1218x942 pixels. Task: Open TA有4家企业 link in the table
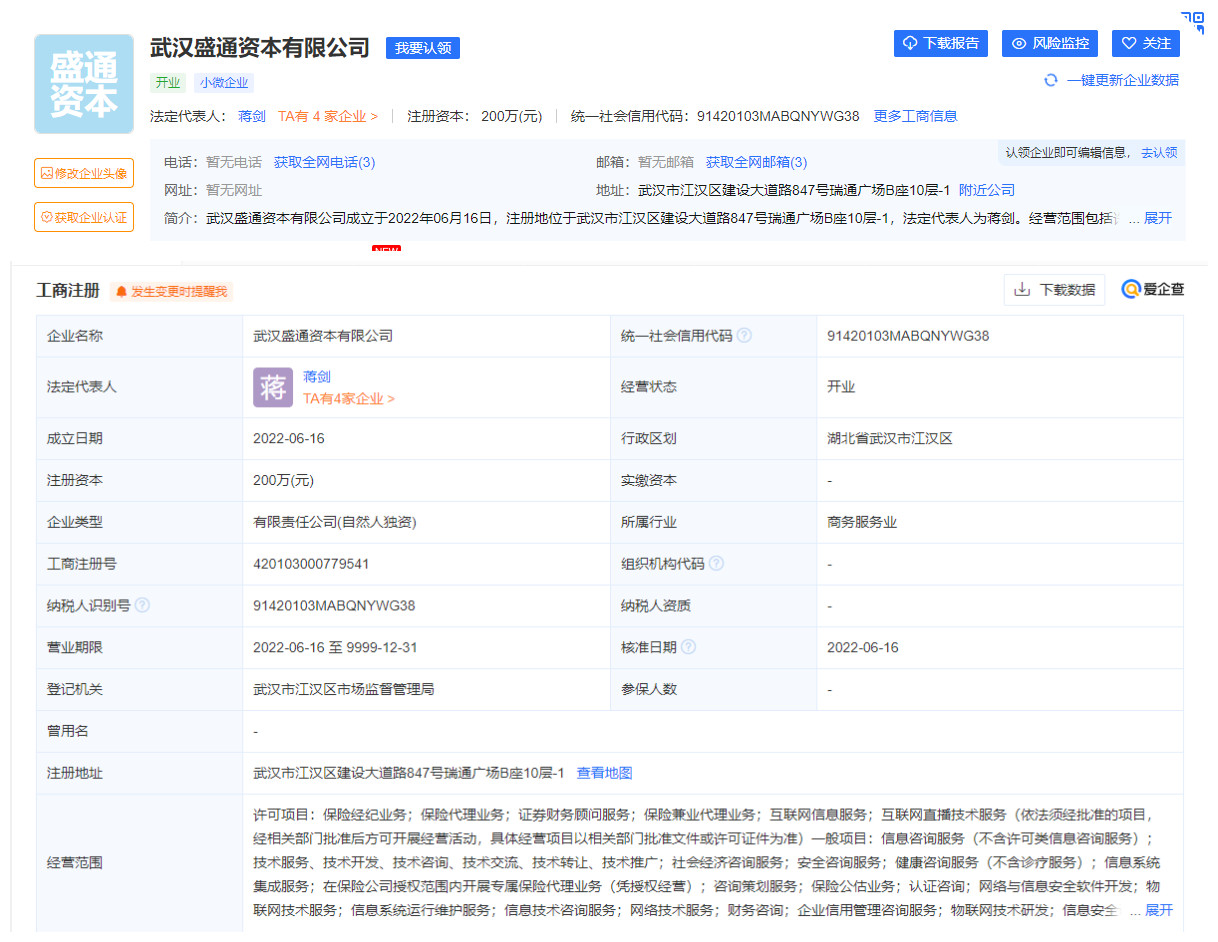click(349, 398)
